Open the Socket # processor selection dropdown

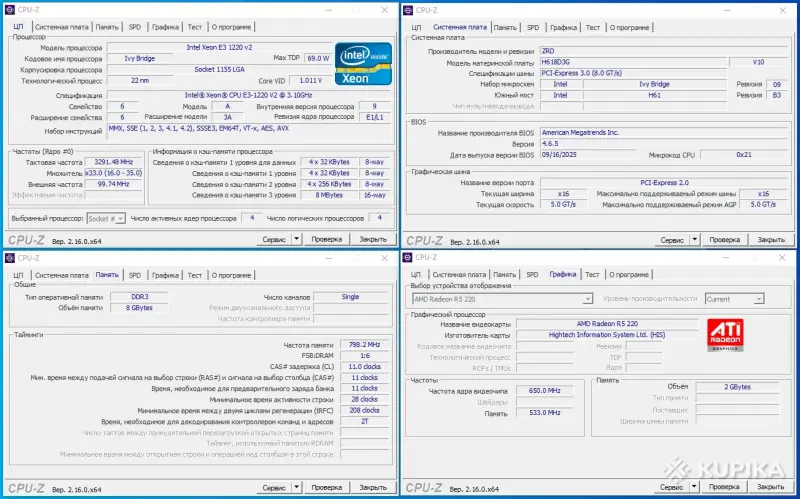pos(106,218)
